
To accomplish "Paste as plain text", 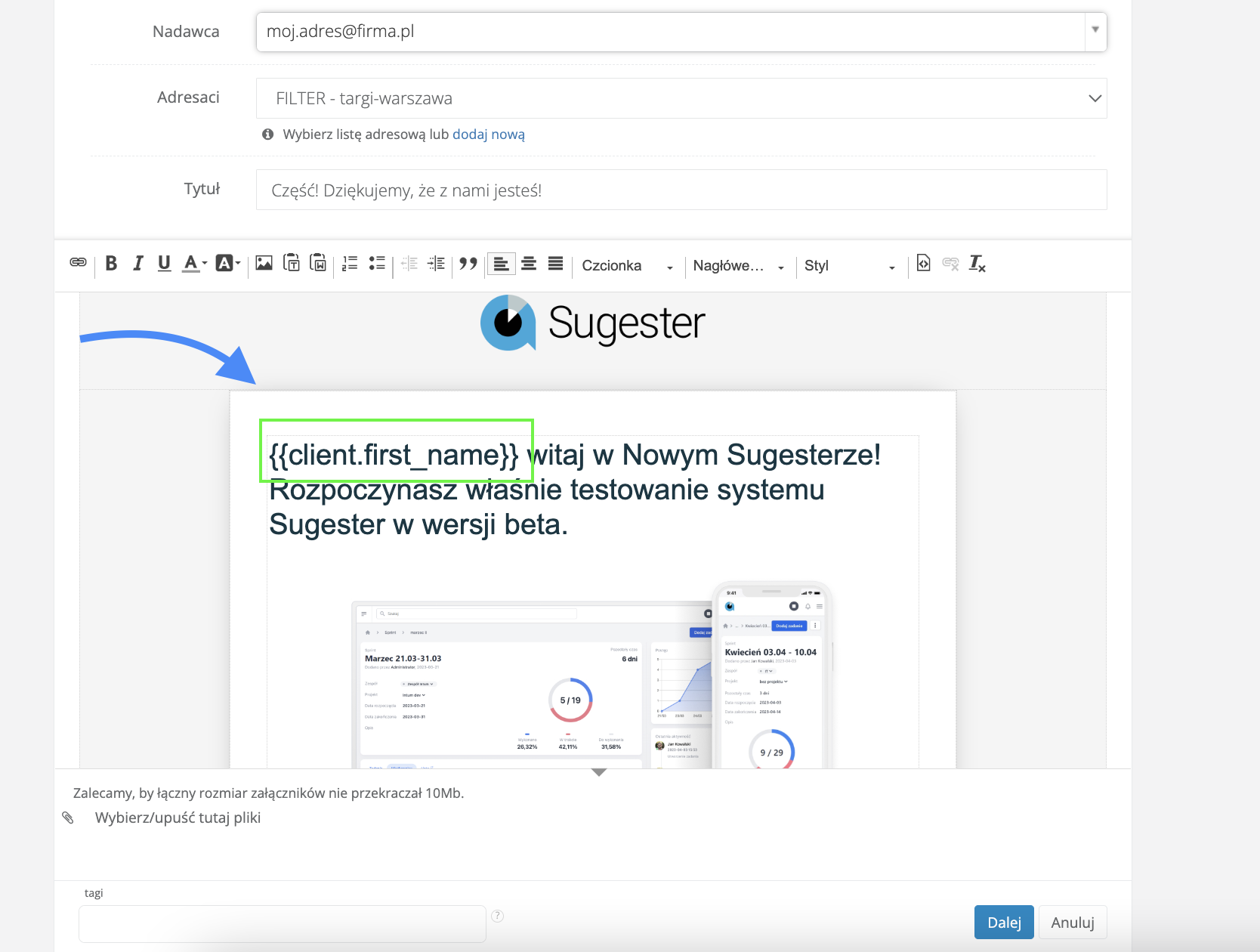I will [x=292, y=263].
